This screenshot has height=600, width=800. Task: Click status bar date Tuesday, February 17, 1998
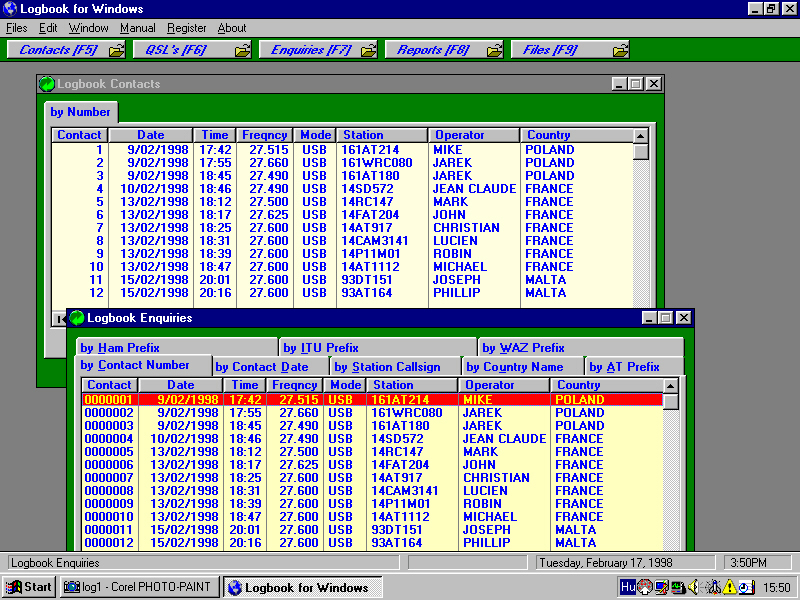(606, 563)
